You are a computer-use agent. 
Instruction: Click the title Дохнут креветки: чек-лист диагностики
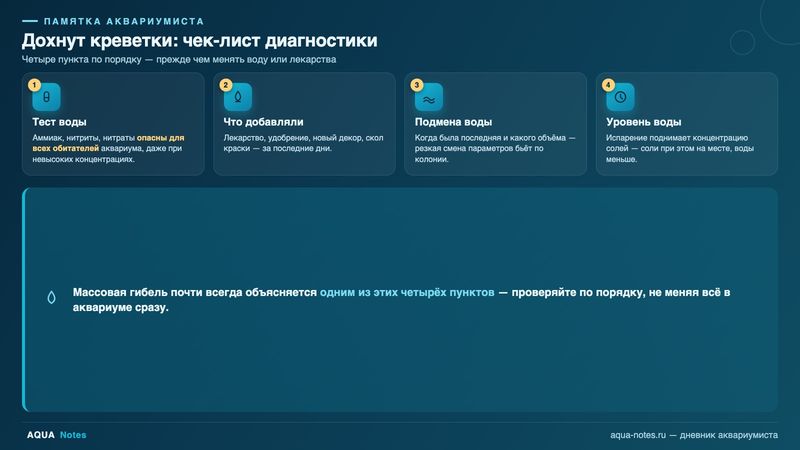point(199,40)
